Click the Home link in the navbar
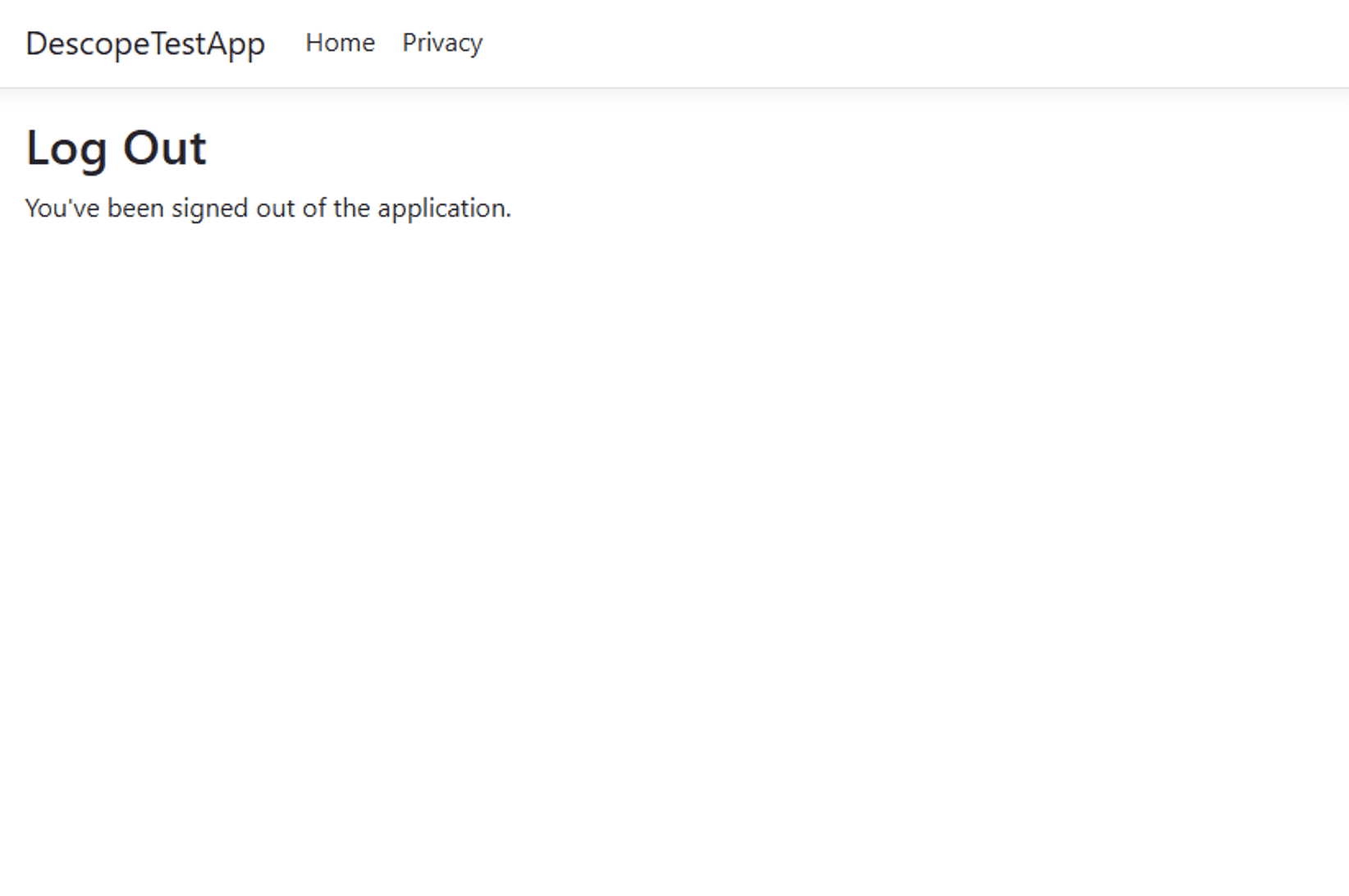Image resolution: width=1349 pixels, height=896 pixels. tap(340, 43)
